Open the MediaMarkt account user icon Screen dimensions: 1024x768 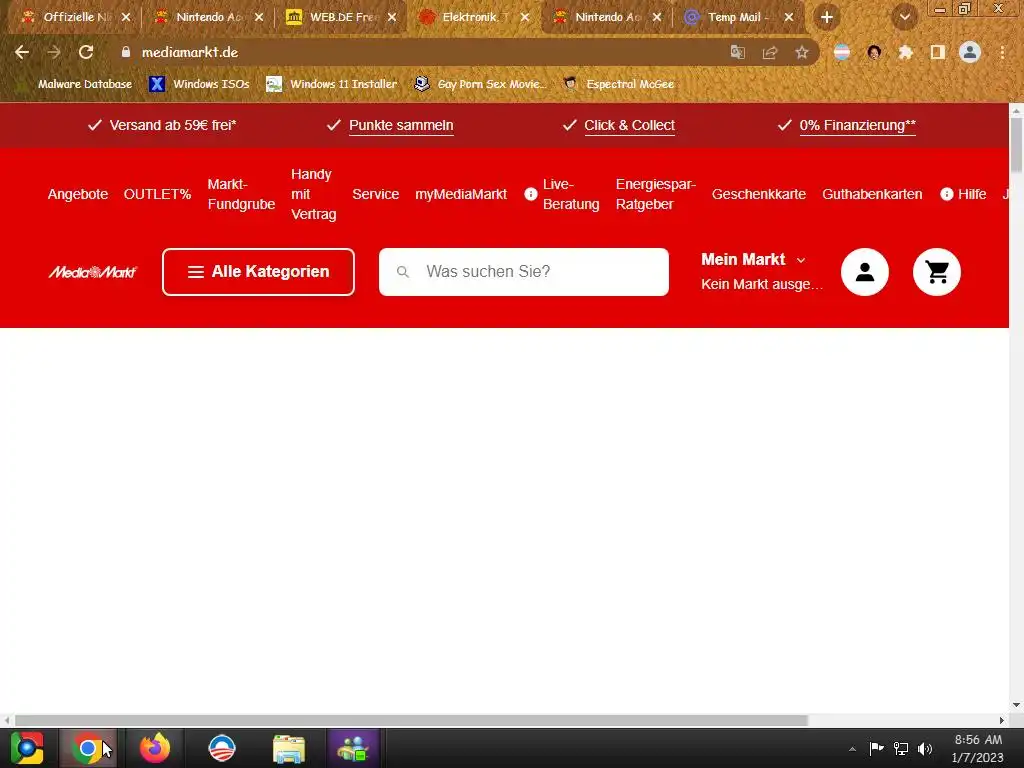865,272
